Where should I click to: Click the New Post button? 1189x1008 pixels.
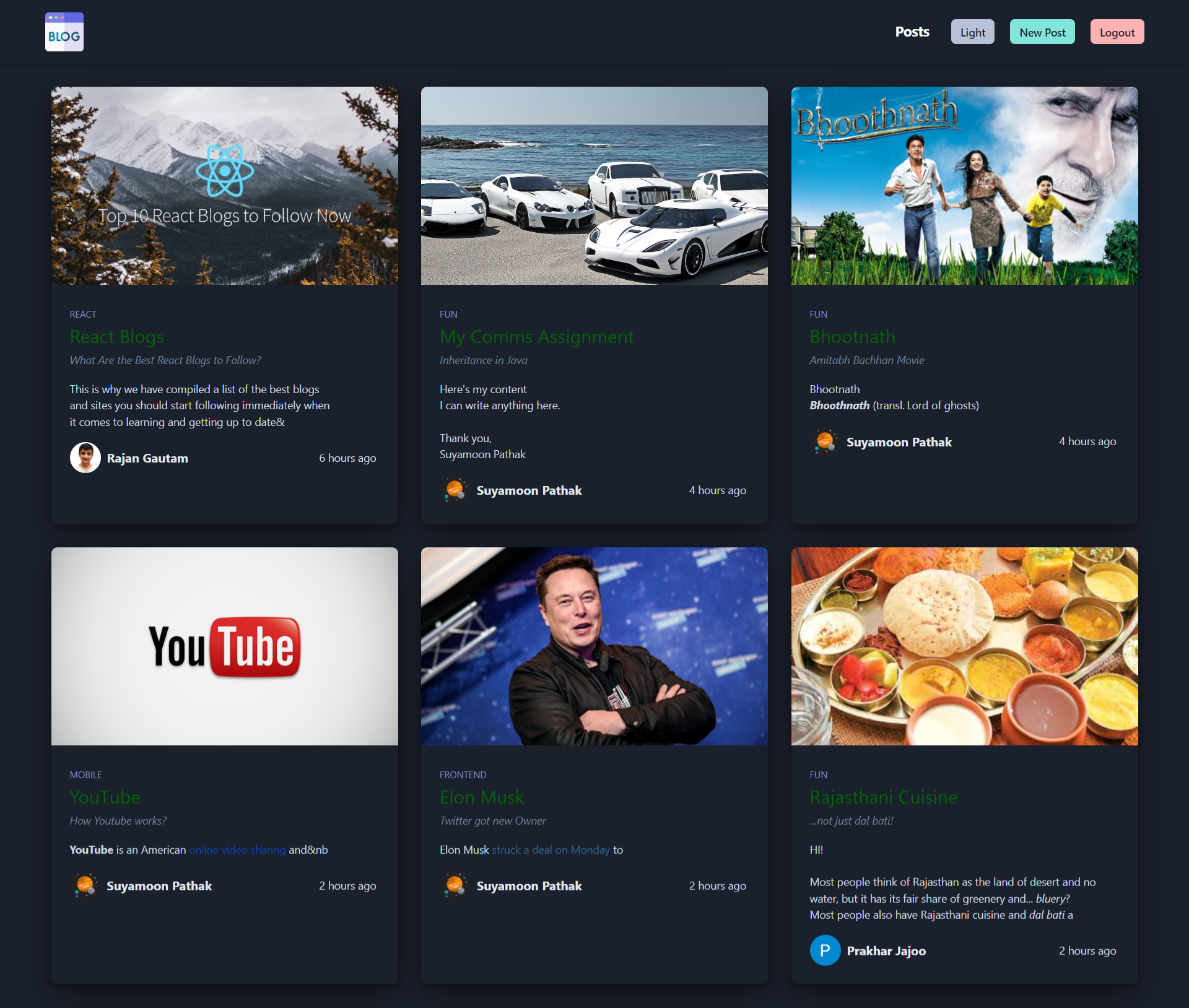tap(1042, 32)
